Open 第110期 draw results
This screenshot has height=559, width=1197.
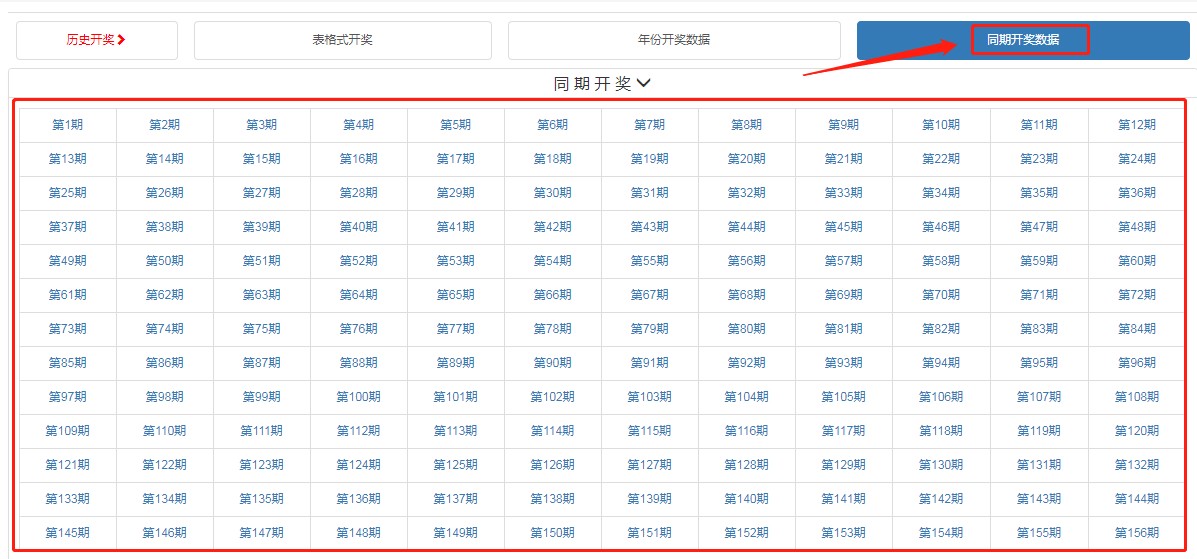pyautogui.click(x=165, y=431)
